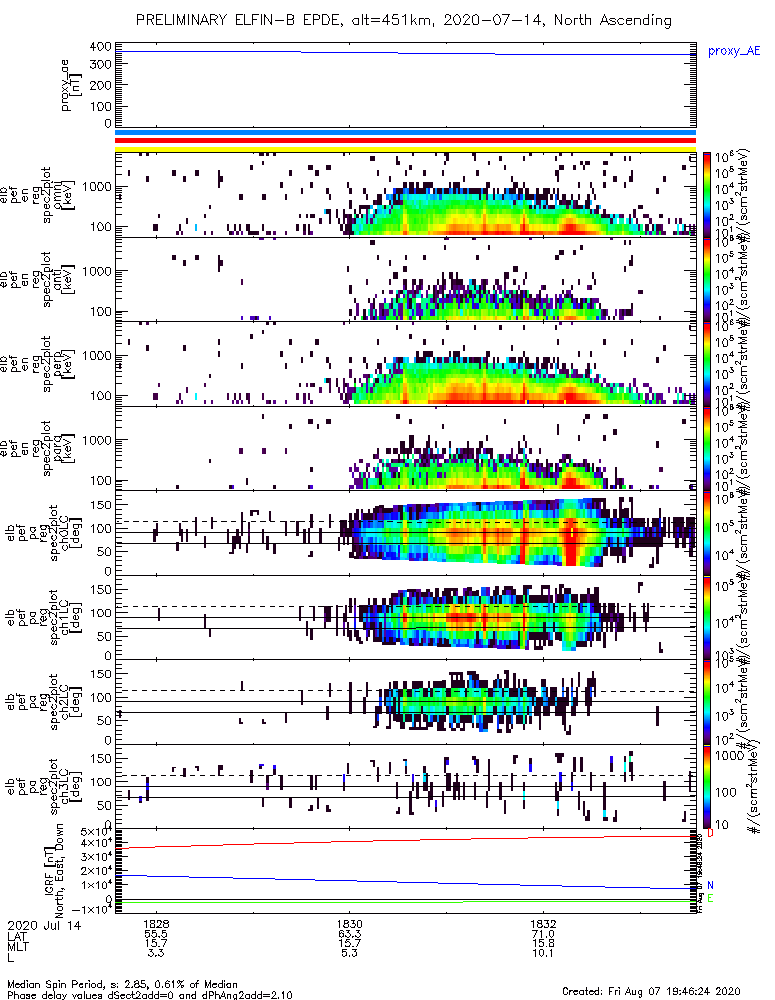Click the "5×10^4" tick on IGRF axis
The height and width of the screenshot is (1000, 775).
click(x=96, y=832)
